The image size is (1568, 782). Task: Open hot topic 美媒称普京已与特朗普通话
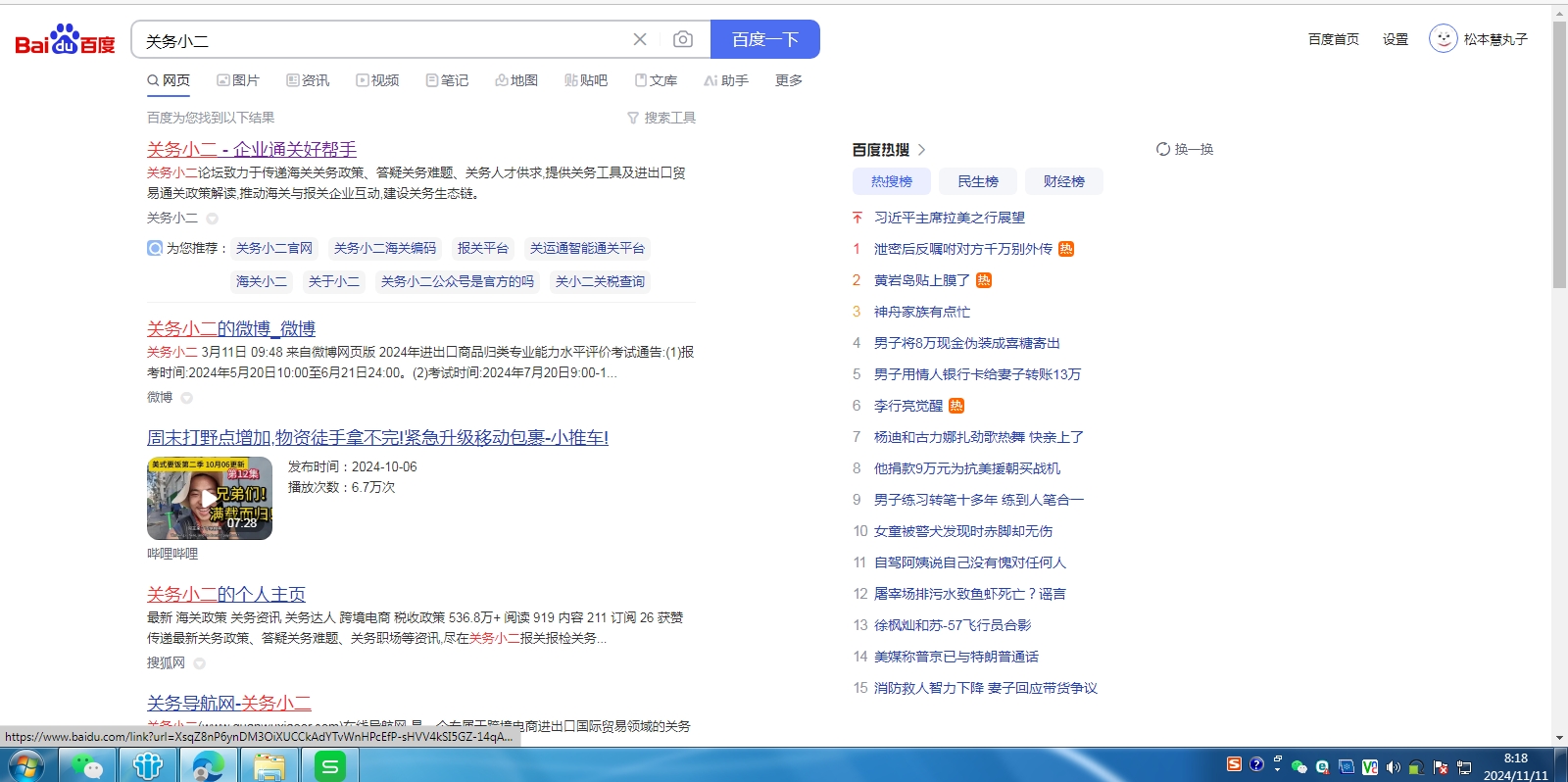pos(956,657)
